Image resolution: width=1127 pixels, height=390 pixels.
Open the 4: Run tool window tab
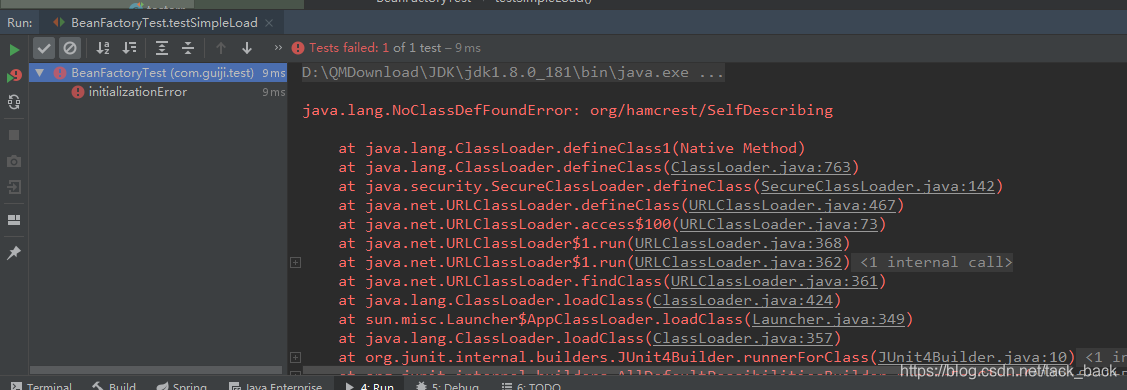coord(370,386)
